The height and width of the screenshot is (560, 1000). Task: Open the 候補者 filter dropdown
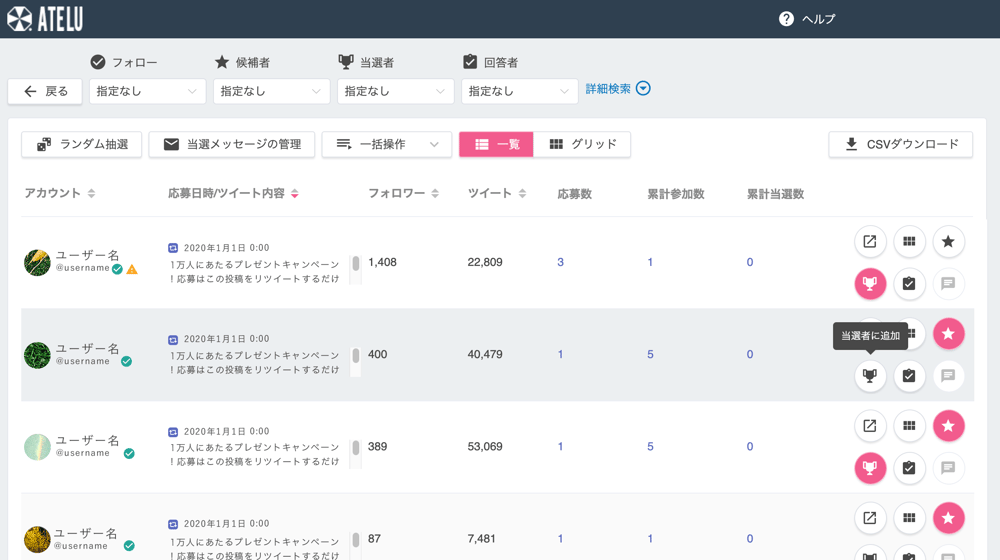tap(271, 91)
